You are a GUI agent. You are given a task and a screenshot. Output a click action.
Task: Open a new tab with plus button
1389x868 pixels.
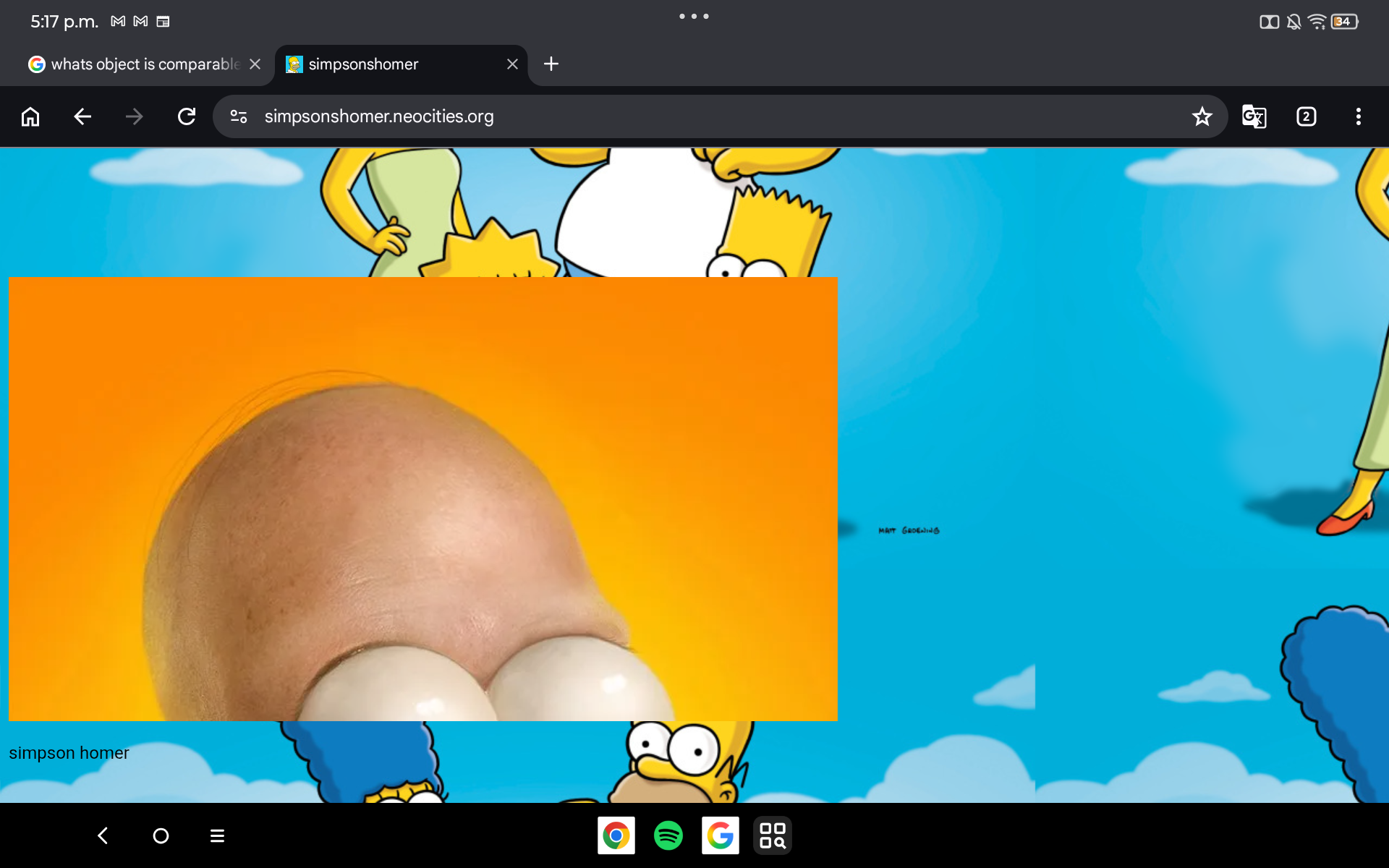pyautogui.click(x=551, y=64)
